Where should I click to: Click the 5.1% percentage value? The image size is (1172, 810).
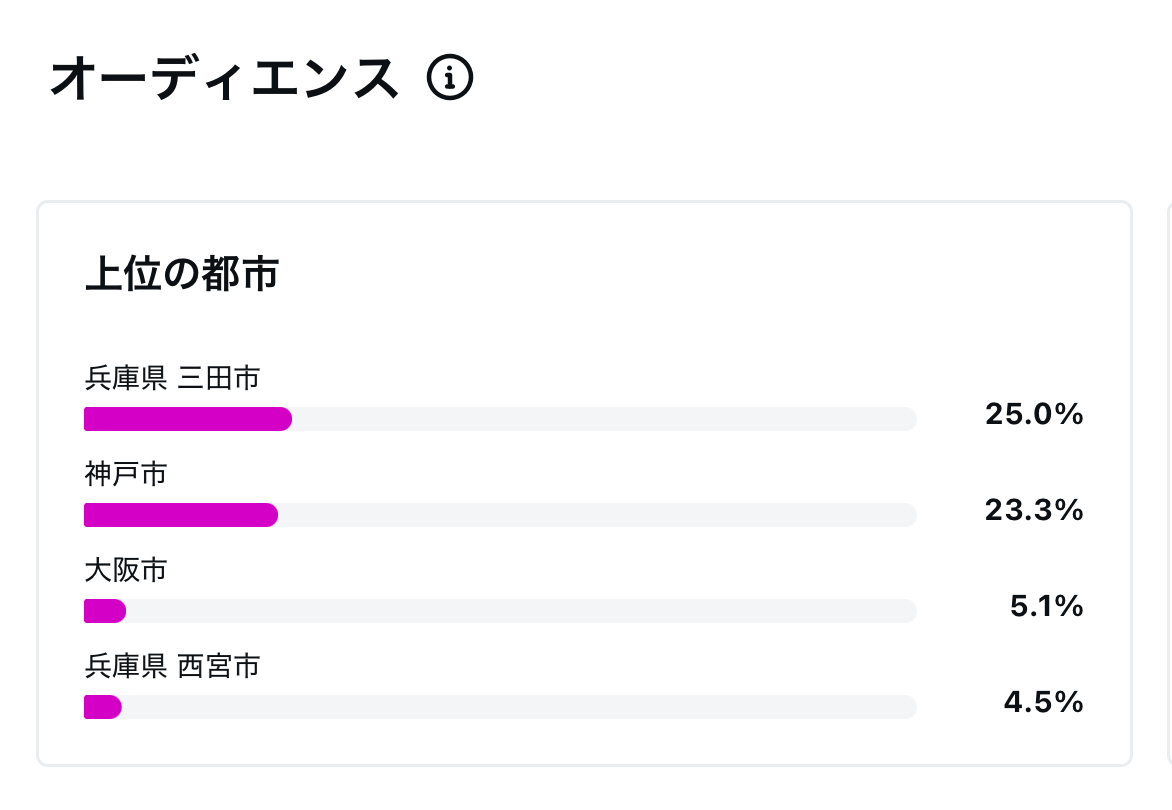(x=1046, y=606)
